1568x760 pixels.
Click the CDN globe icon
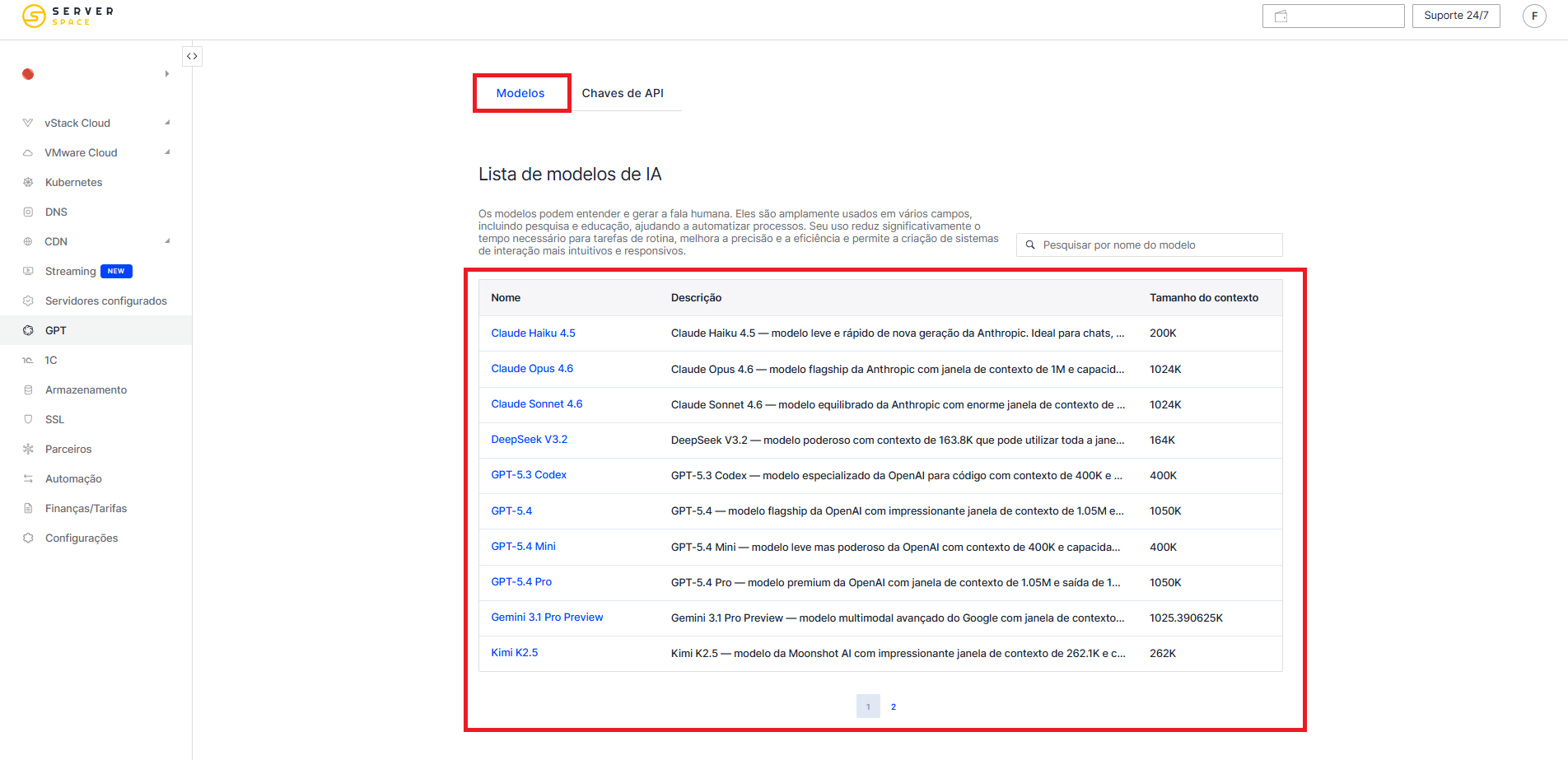[x=28, y=241]
